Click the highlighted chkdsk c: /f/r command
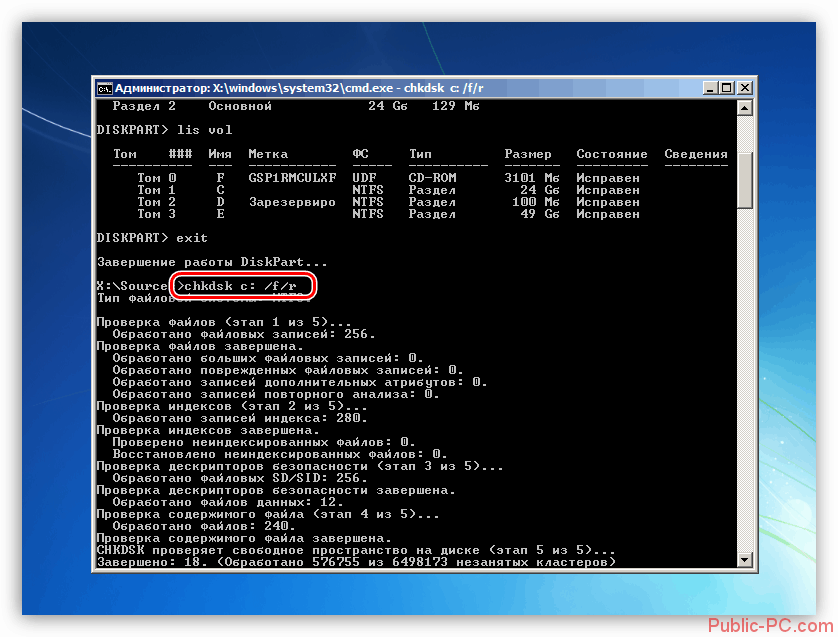 click(244, 286)
